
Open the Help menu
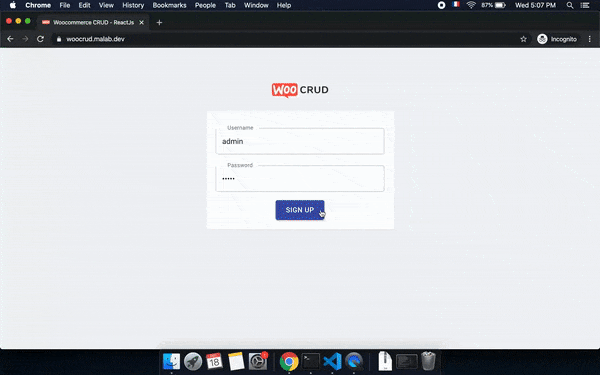pos(284,5)
